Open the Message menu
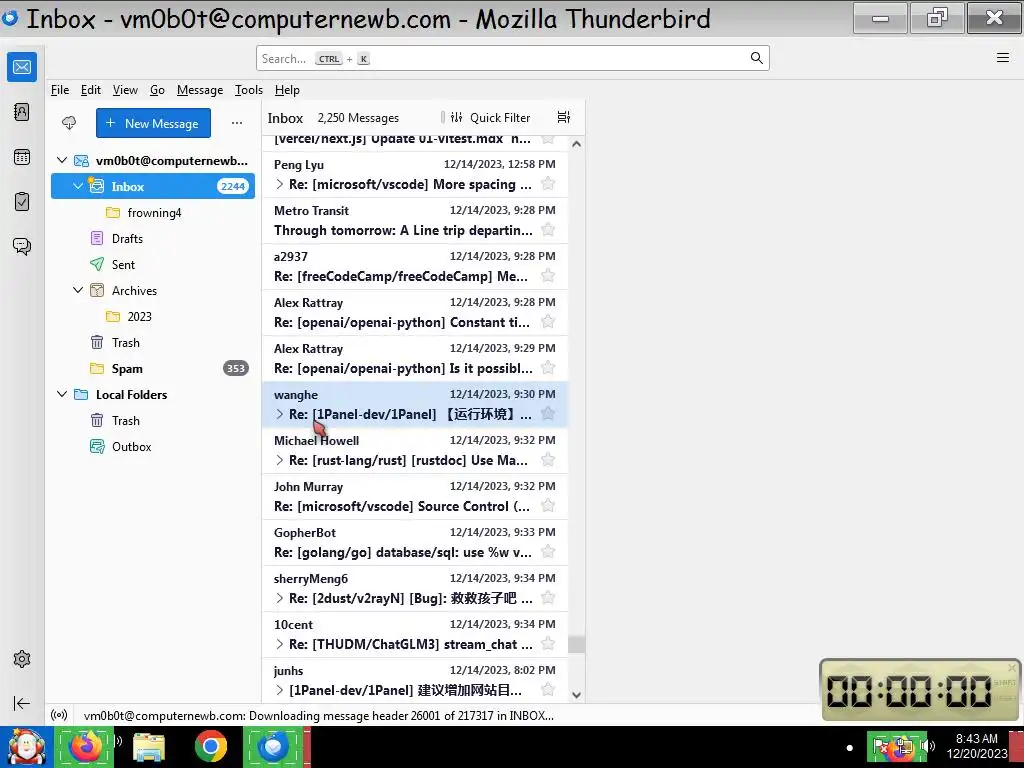The width and height of the screenshot is (1024, 768). [x=200, y=90]
